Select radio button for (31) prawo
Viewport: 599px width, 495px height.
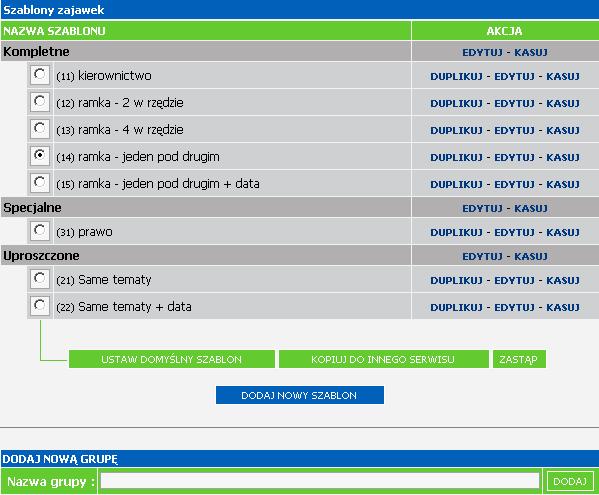point(40,231)
